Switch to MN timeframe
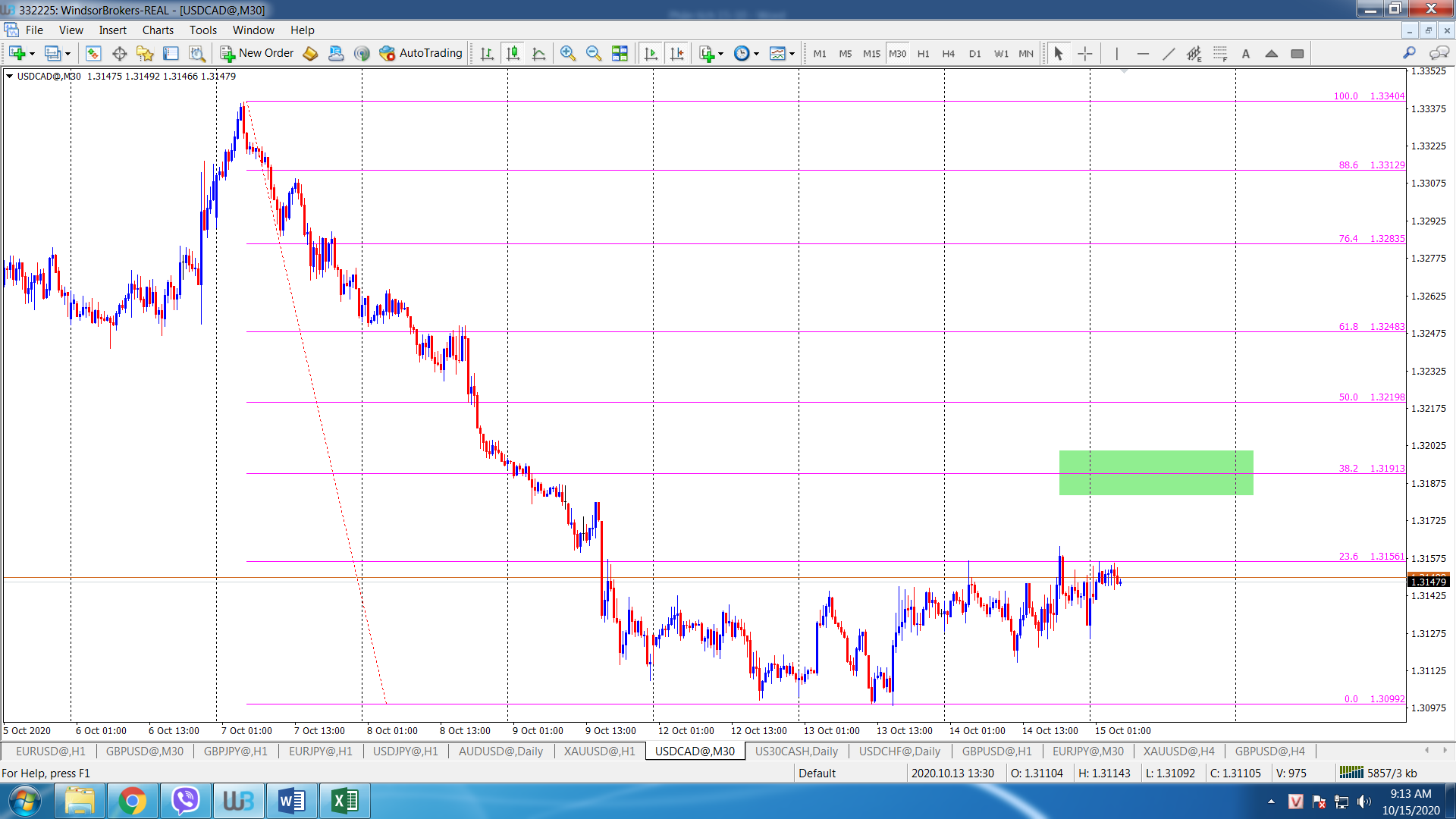The image size is (1456, 819). (x=1026, y=54)
